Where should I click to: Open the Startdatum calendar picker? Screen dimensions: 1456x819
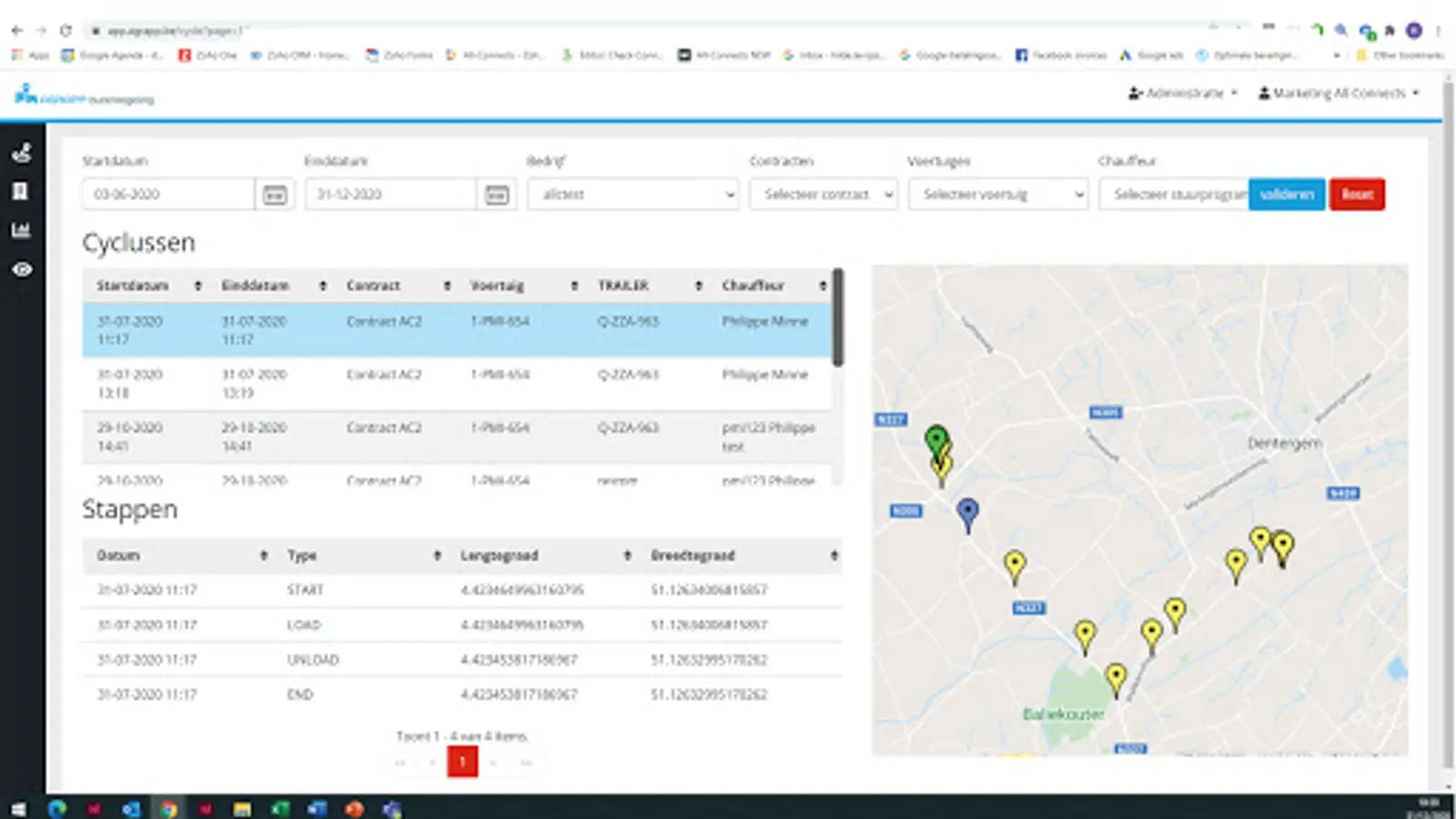click(275, 195)
